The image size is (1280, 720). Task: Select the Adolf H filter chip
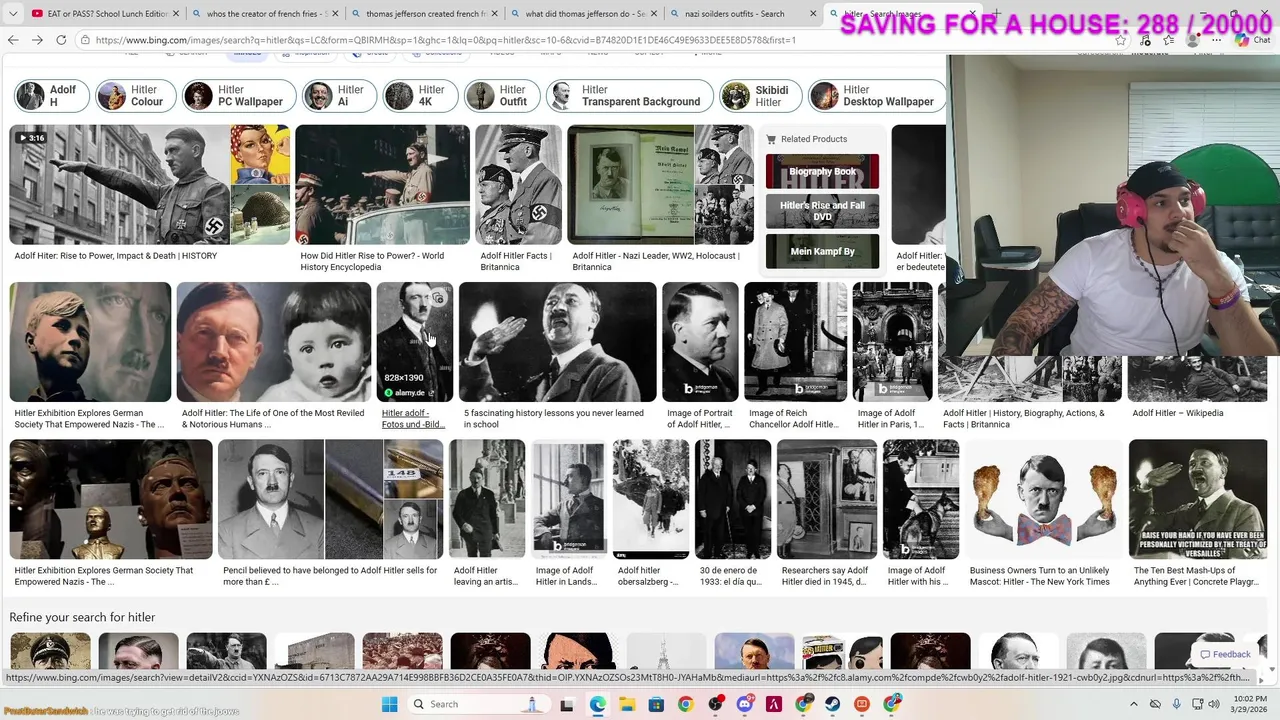(51, 96)
